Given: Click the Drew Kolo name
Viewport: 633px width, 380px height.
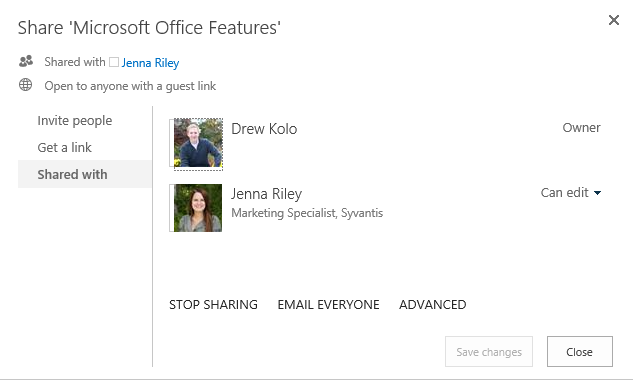Looking at the screenshot, I should (x=264, y=129).
